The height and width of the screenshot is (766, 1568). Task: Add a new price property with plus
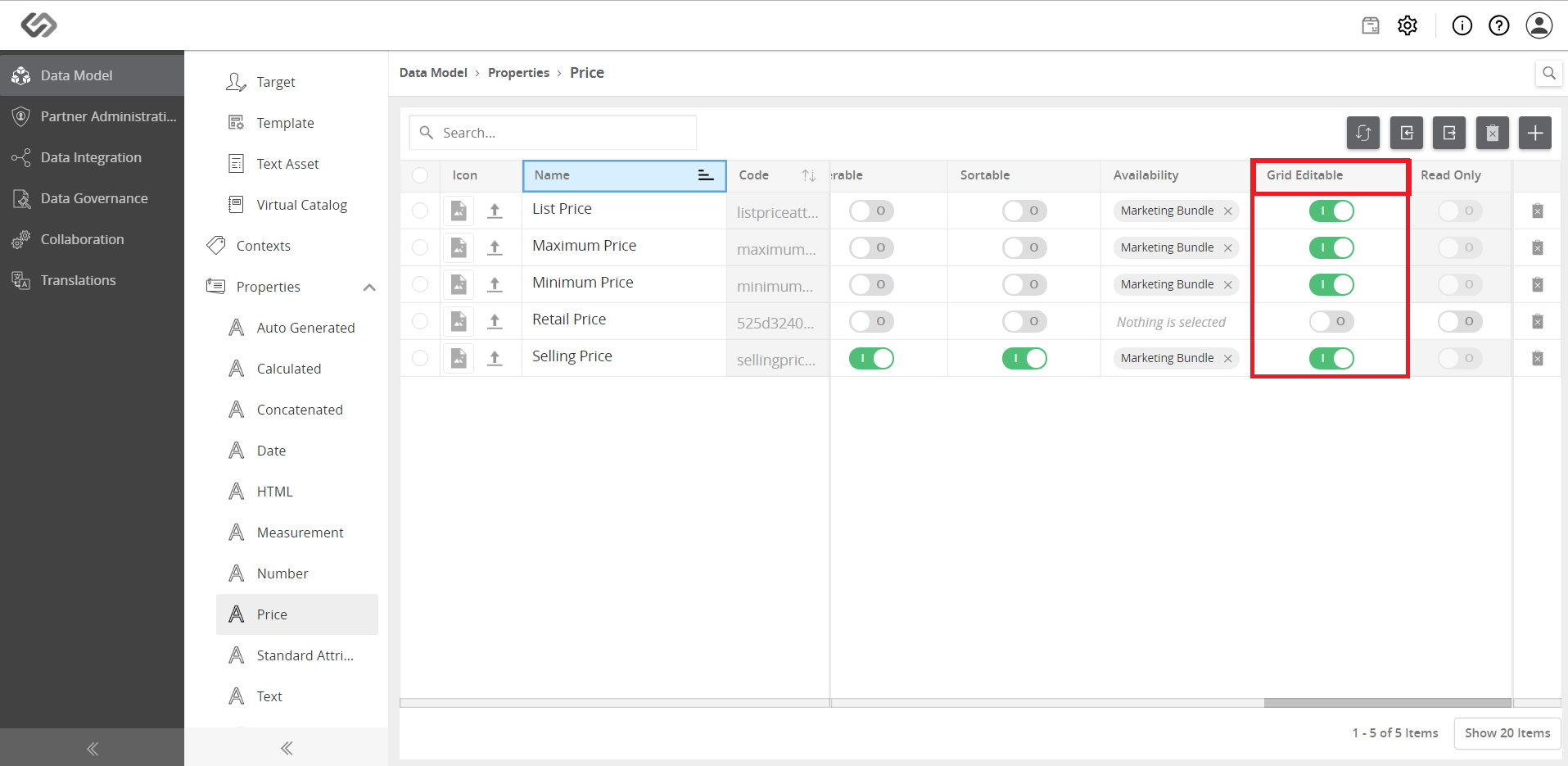(x=1535, y=133)
